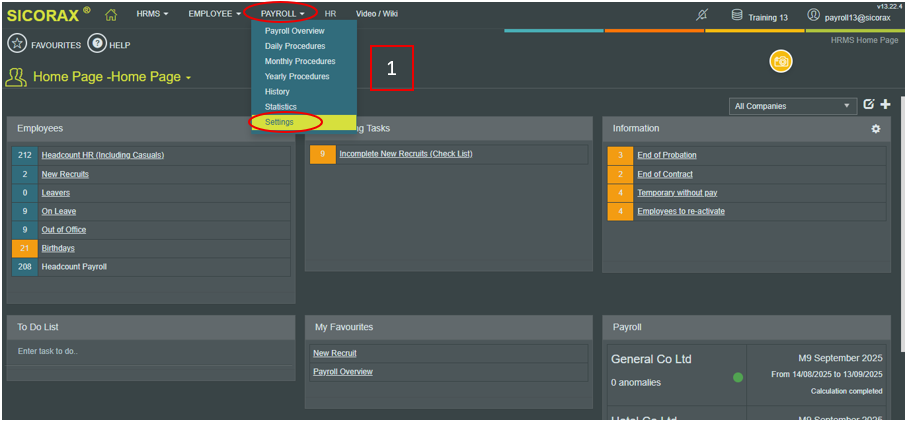This screenshot has height=423, width=905.
Task: Select Settings in Payroll menu
Action: coord(279,122)
